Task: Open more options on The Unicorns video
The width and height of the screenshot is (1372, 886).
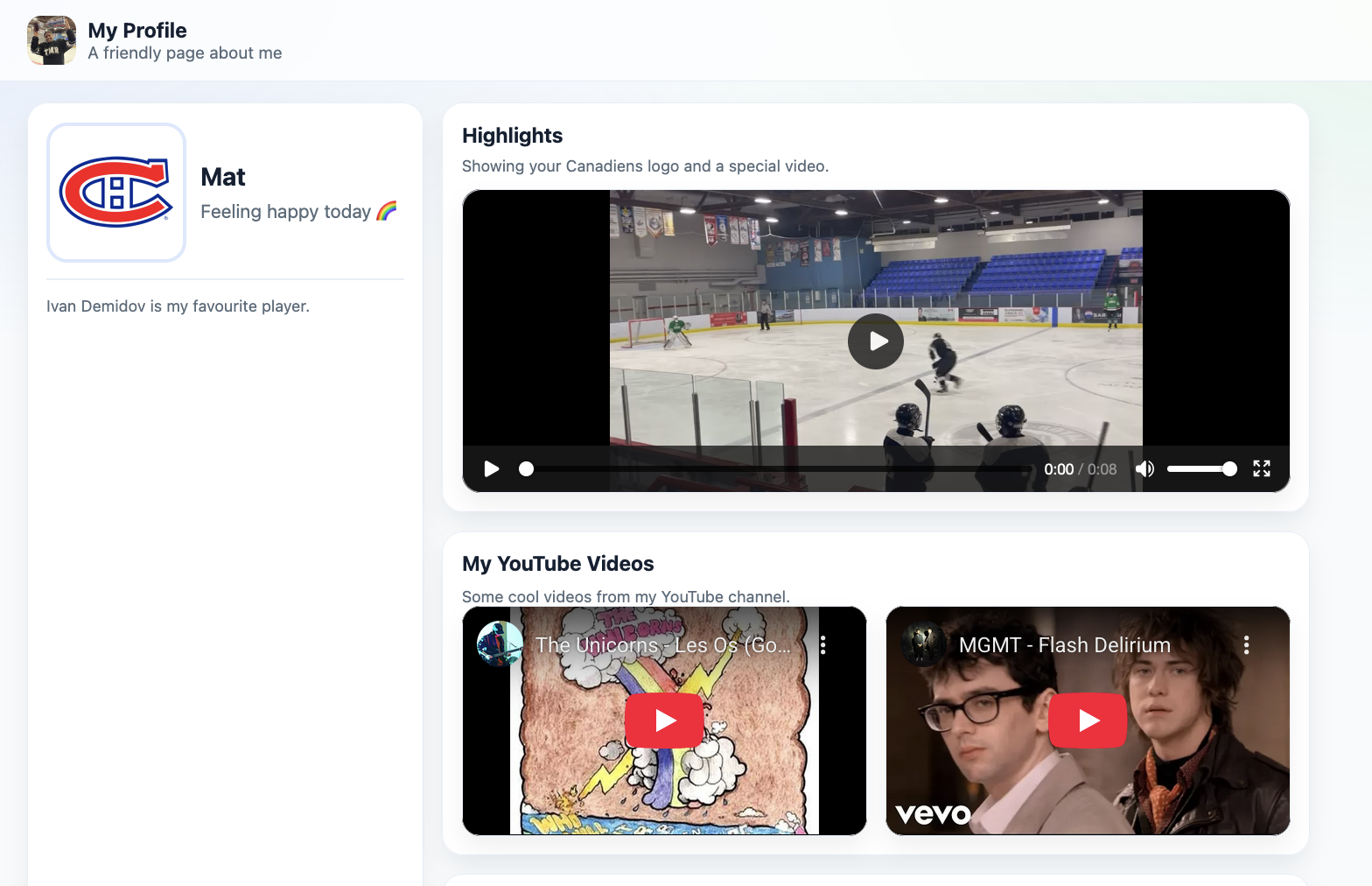Action: (822, 645)
